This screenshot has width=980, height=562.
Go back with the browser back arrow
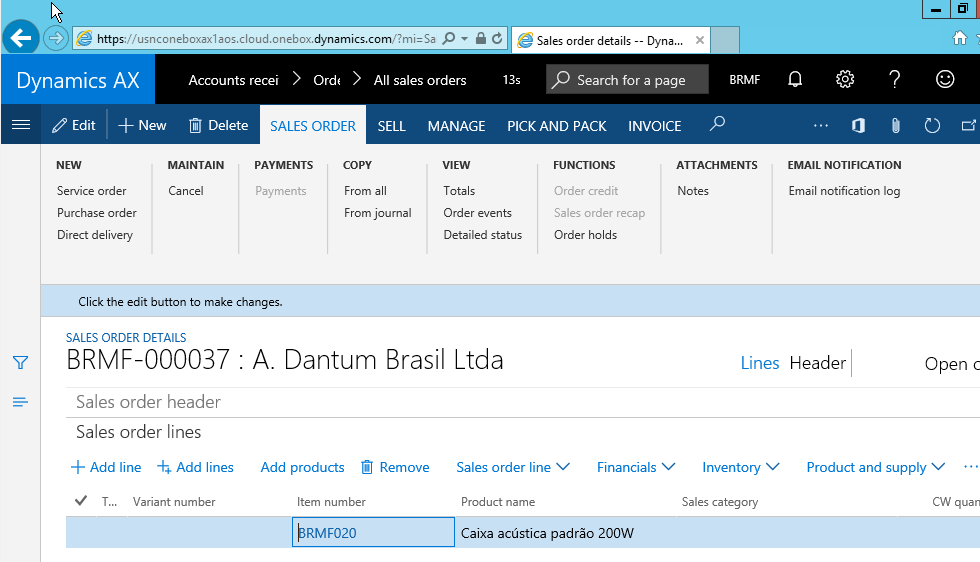pyautogui.click(x=21, y=38)
